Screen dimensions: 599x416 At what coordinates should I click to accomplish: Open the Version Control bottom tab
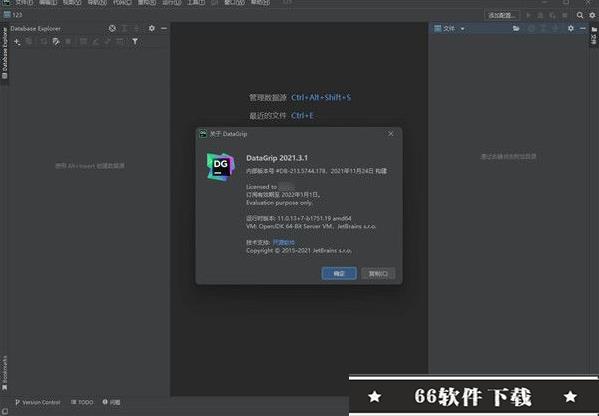pyautogui.click(x=37, y=402)
